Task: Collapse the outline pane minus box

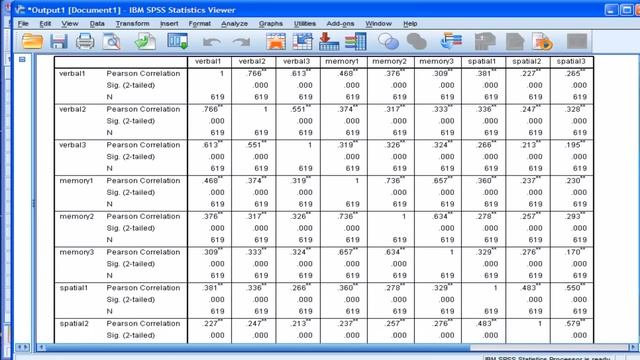Action: (22, 60)
